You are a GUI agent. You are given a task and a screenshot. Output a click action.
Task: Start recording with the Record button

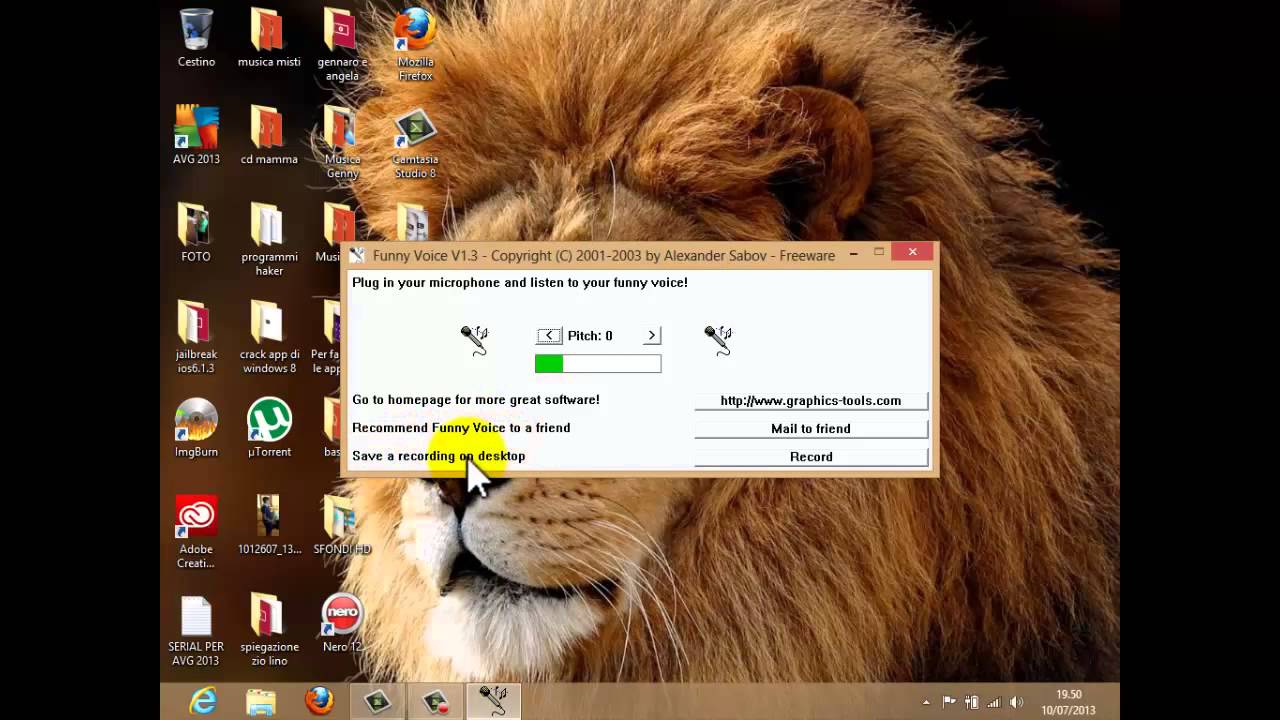(811, 456)
